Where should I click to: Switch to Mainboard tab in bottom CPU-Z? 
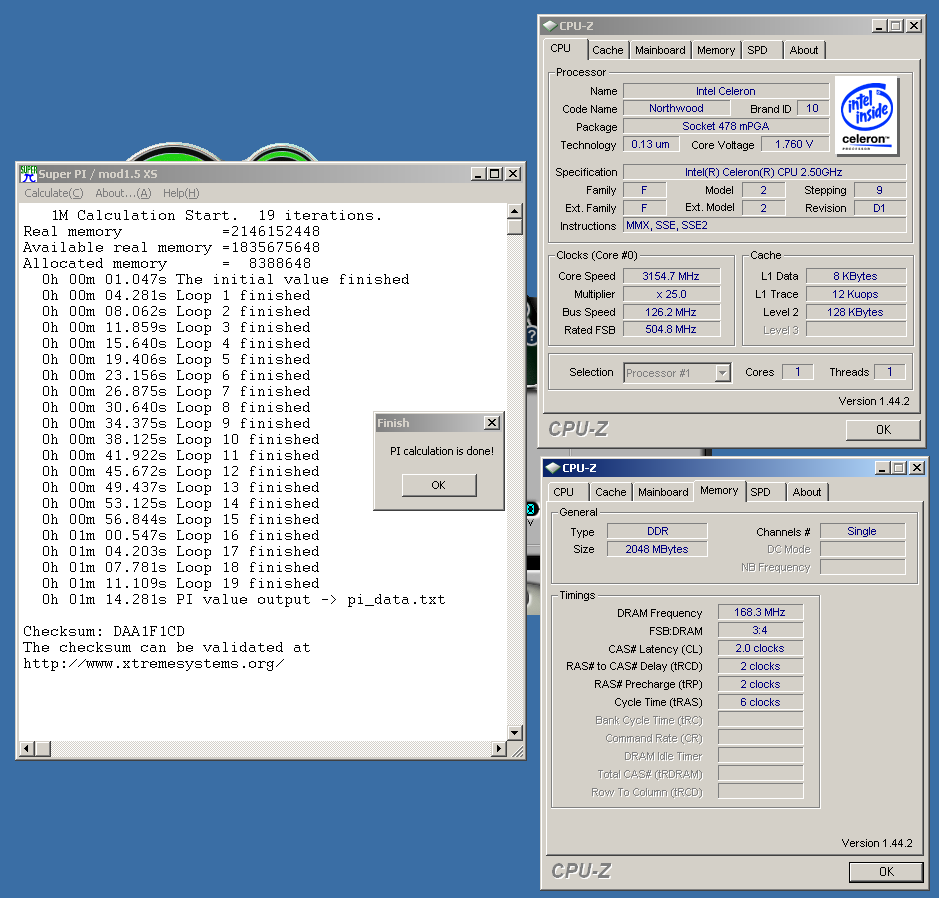click(663, 492)
